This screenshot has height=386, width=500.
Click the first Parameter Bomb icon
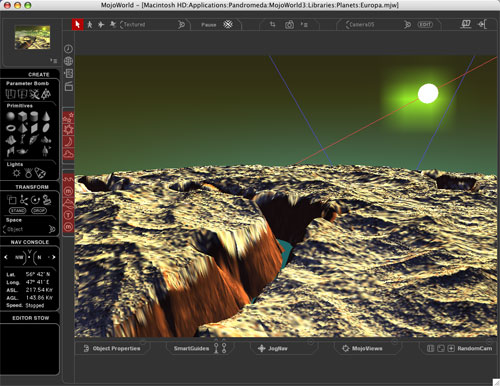(10, 94)
